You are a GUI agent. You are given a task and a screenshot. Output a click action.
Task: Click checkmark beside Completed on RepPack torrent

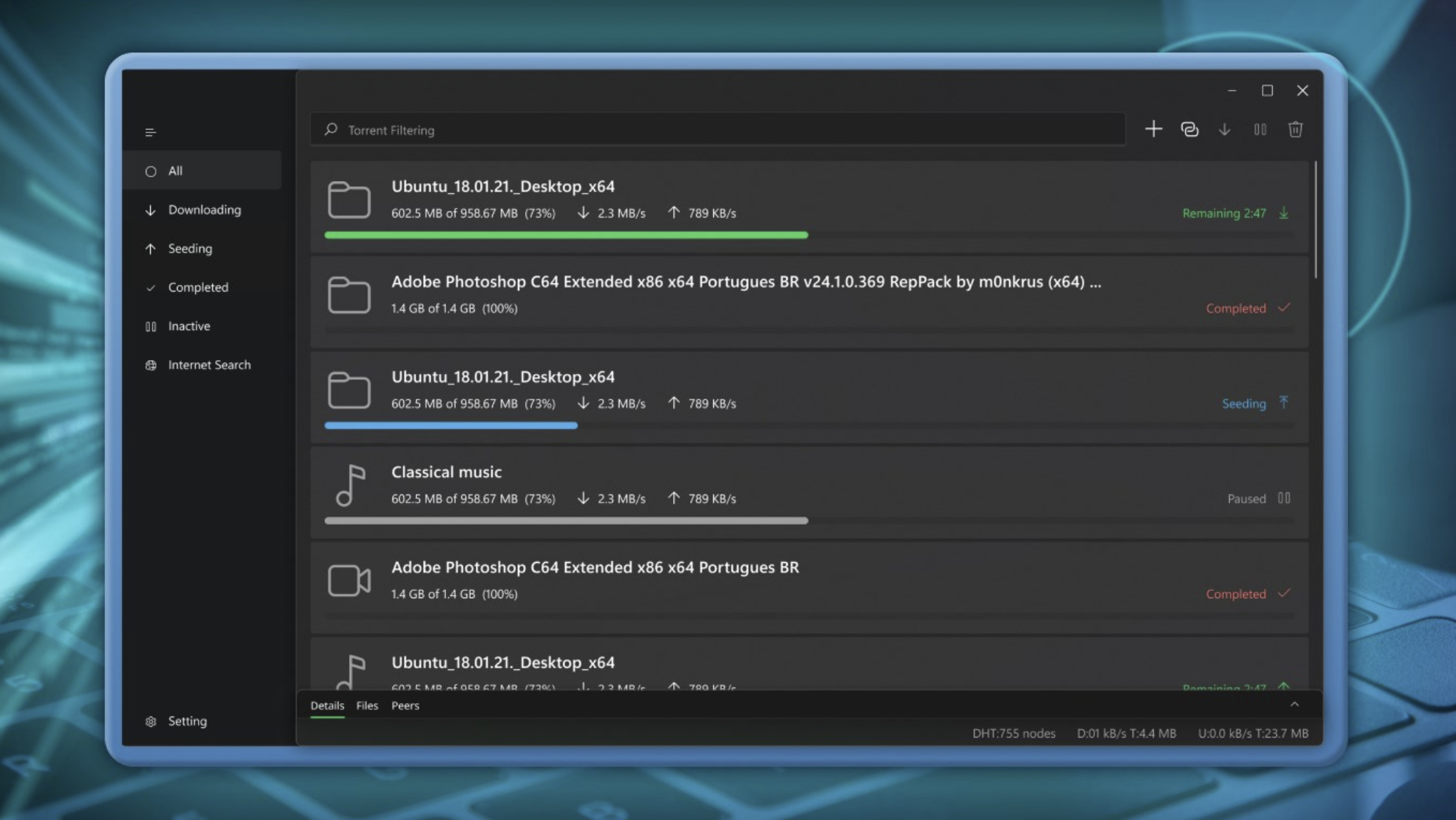click(x=1284, y=307)
